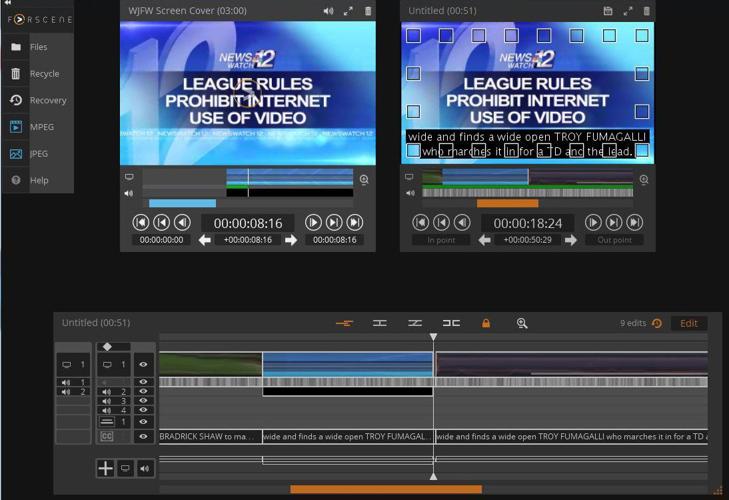729x500 pixels.
Task: Open the JPEG export icon
Action: pos(16,153)
